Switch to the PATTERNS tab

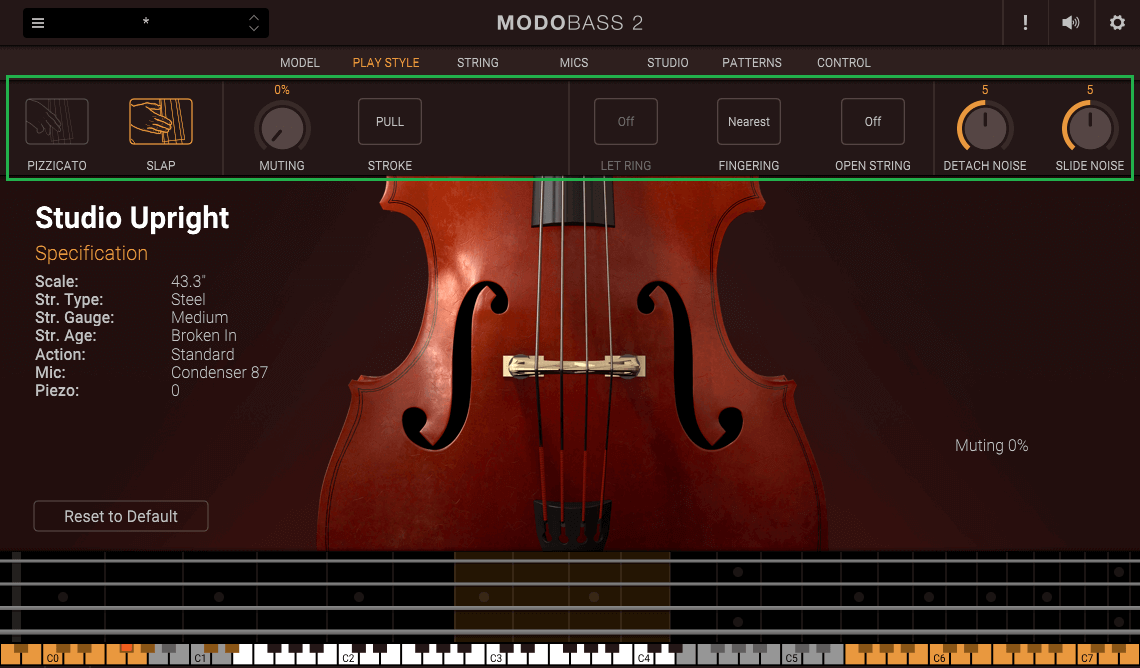[752, 63]
